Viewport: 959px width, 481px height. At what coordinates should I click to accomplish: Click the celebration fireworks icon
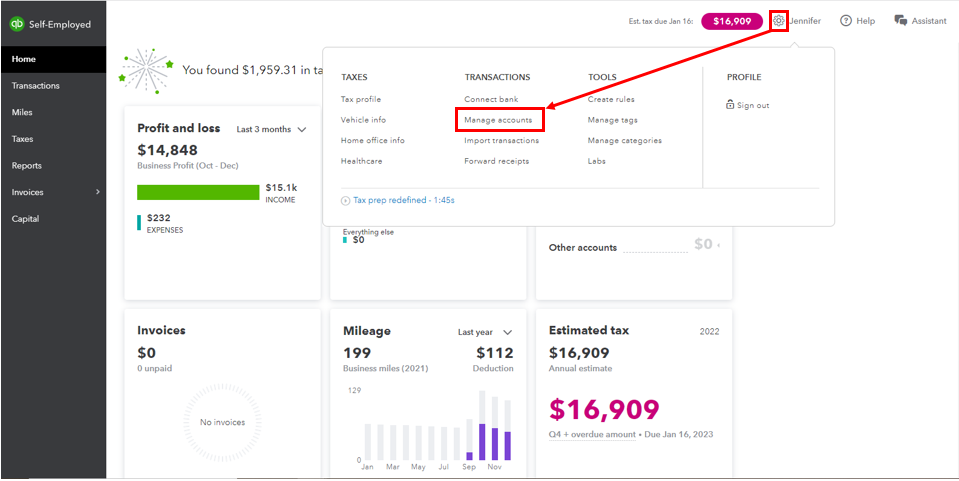tap(144, 68)
